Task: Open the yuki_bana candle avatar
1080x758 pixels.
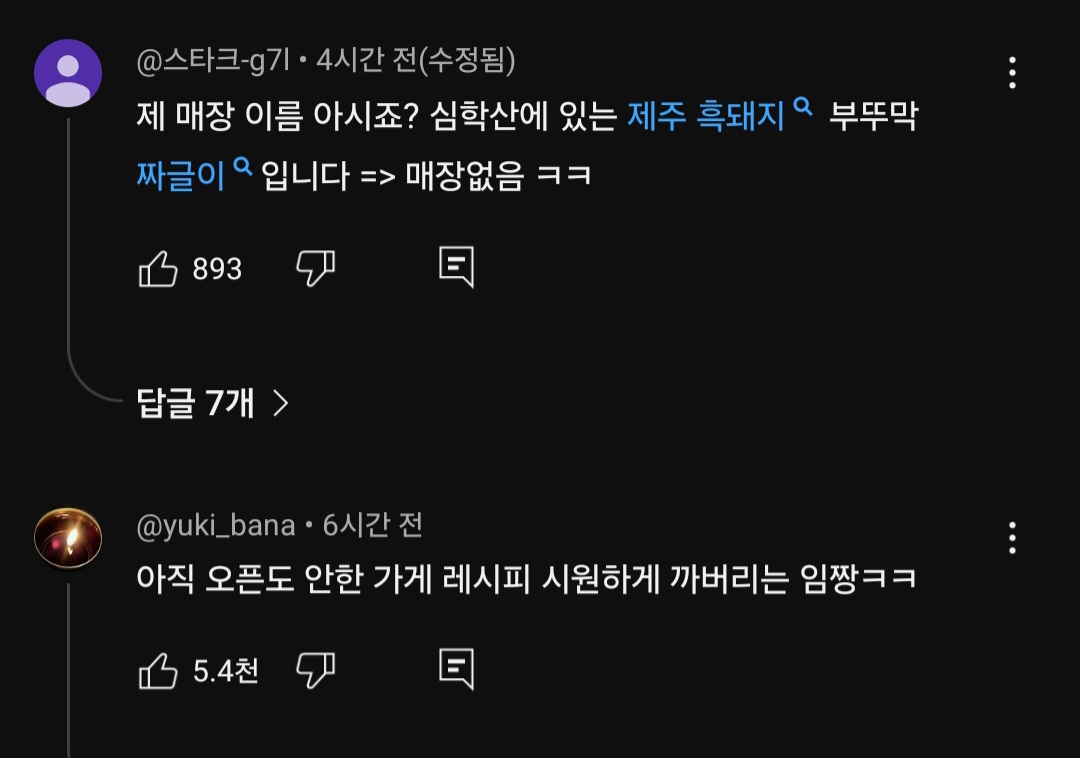Action: tap(68, 538)
